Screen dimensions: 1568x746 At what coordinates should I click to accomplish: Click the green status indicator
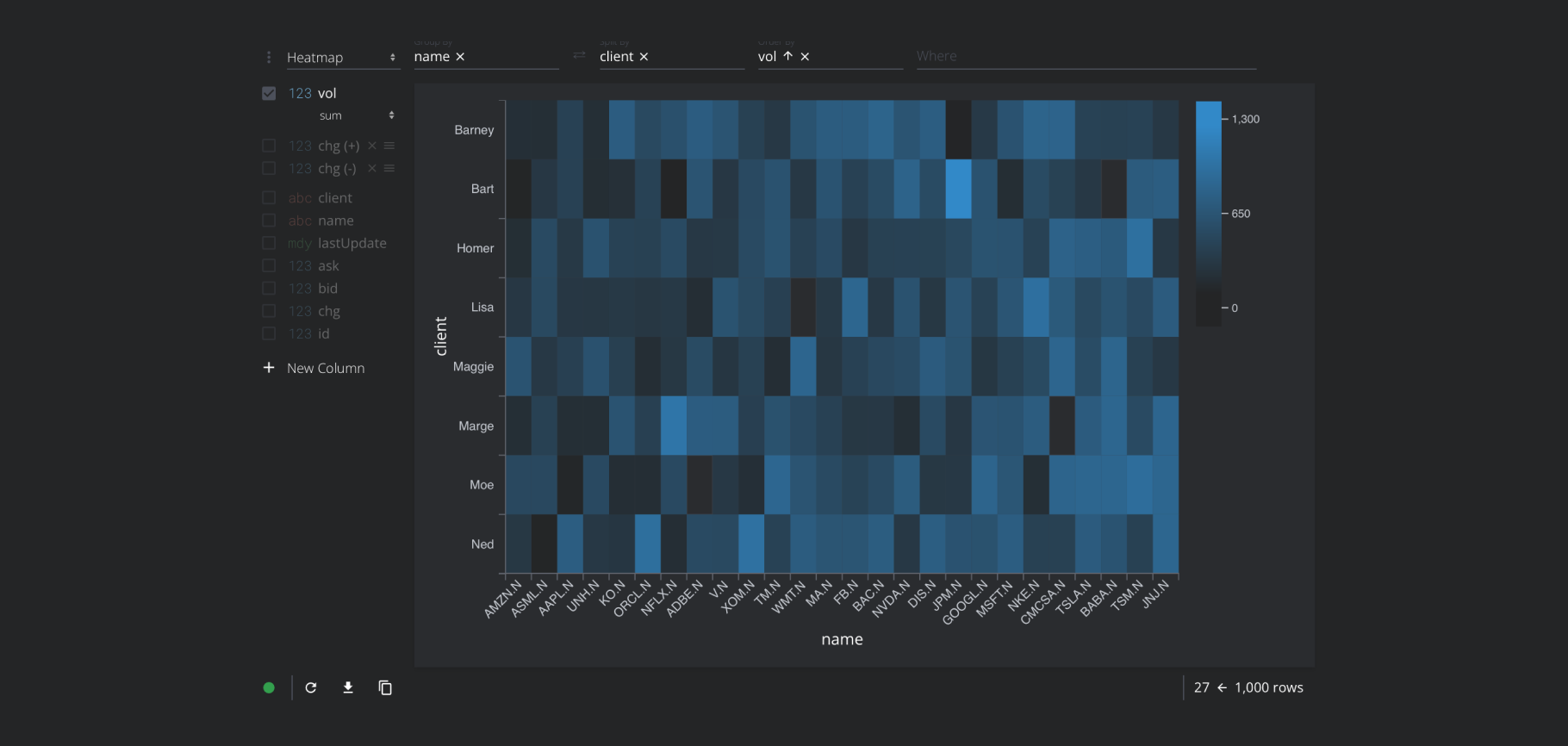[269, 687]
